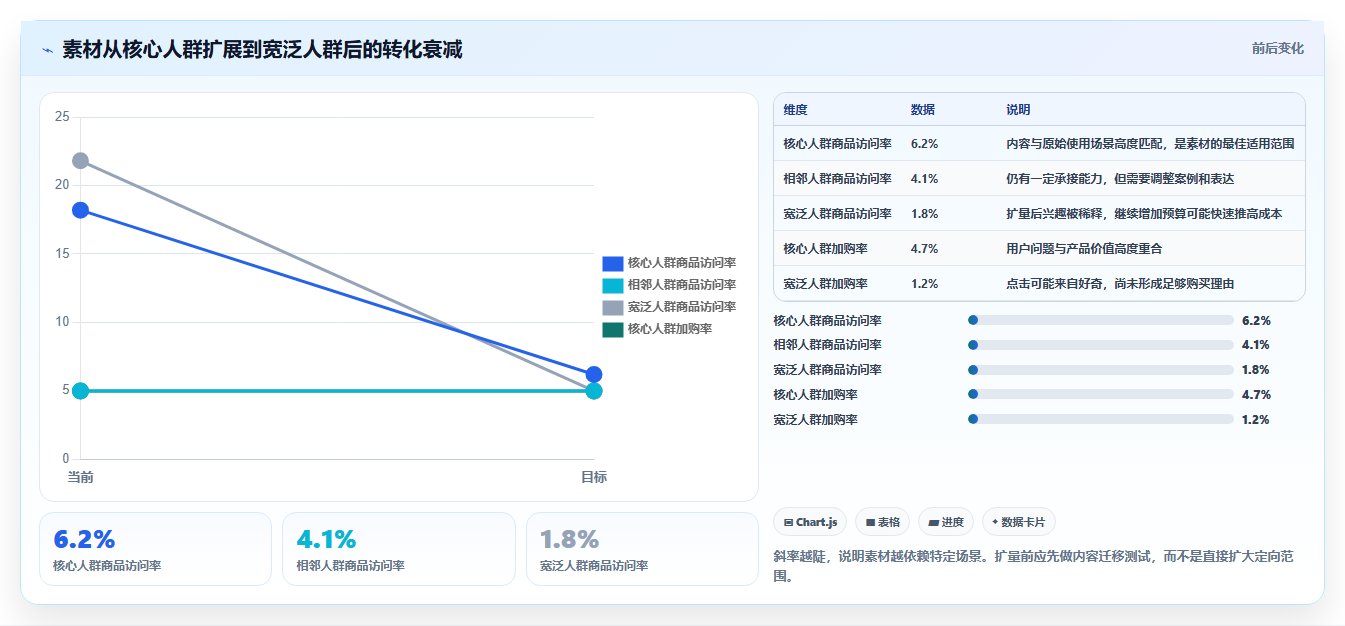This screenshot has width=1345, height=626.
Task: Click description 用户问题与产品价值高度重合
Action: 1084,248
